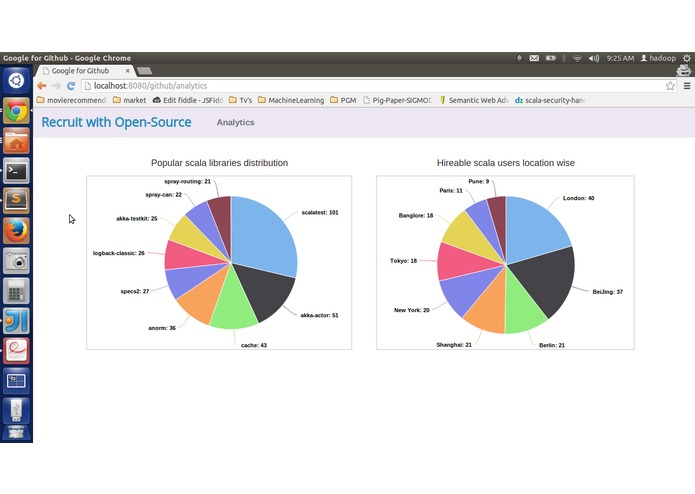Open a new tab button

(144, 70)
